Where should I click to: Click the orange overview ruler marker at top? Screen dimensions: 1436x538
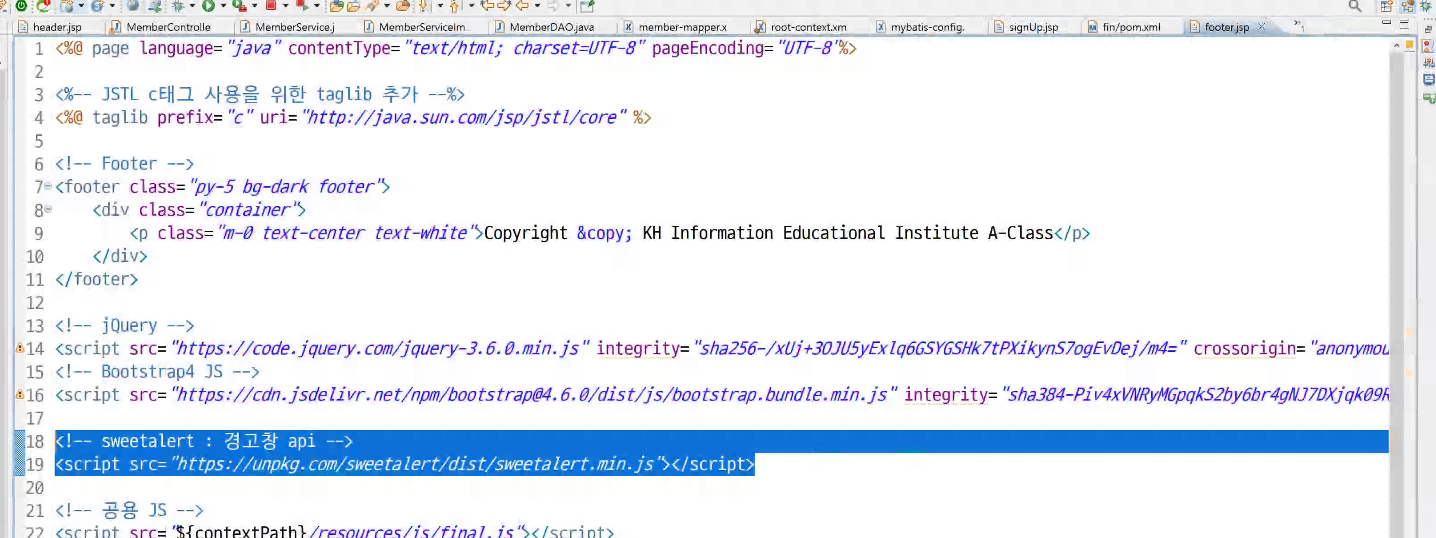[x=1410, y=45]
